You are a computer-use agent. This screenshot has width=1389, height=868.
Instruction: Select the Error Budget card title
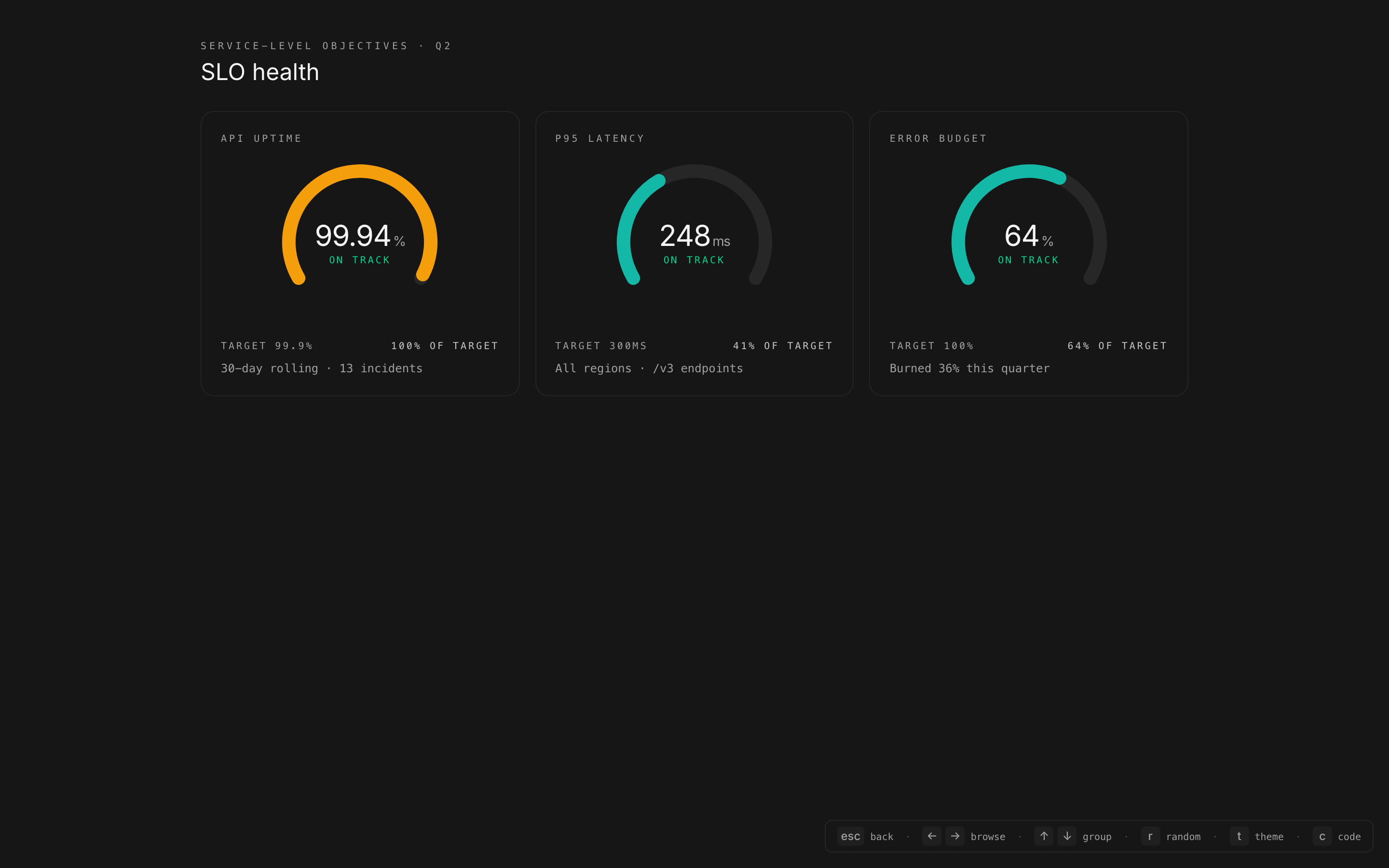pos(938,138)
